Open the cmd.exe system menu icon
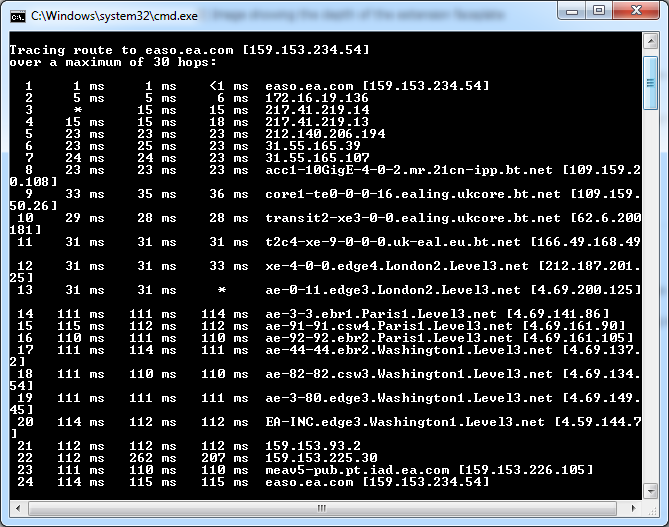This screenshot has height=527, width=669. pos(18,17)
